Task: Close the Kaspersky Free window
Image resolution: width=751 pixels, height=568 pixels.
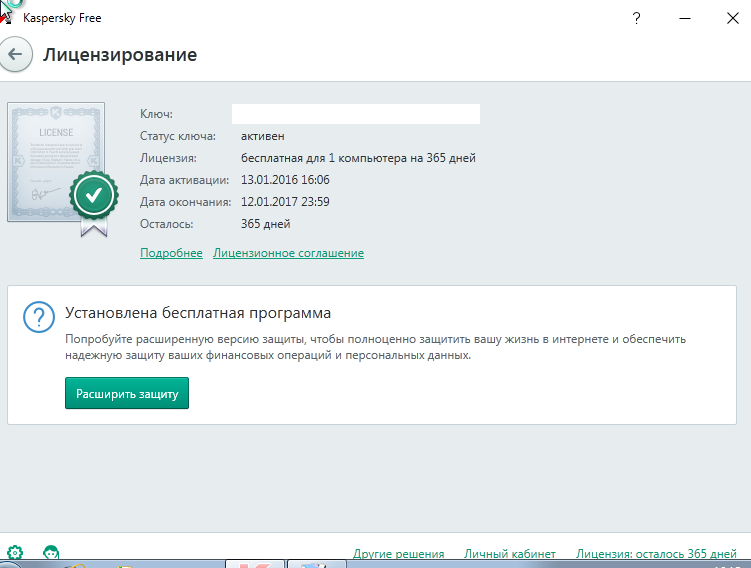Action: (733, 18)
